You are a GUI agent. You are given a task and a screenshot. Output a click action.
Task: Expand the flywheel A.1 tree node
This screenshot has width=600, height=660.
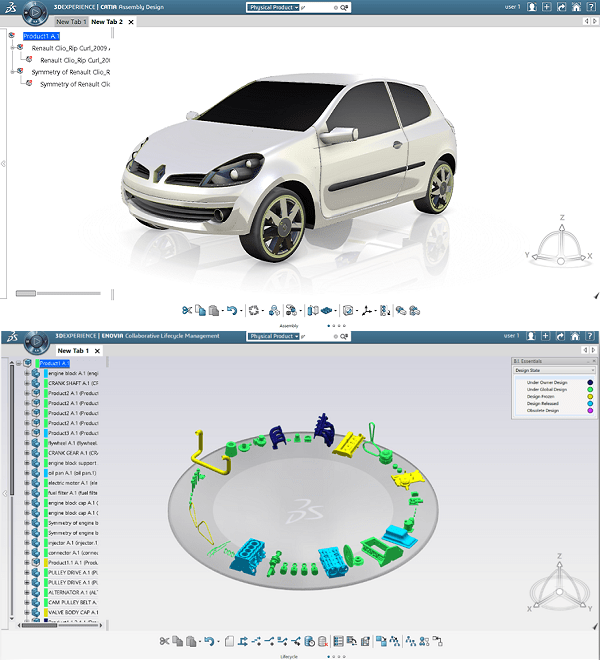27,443
